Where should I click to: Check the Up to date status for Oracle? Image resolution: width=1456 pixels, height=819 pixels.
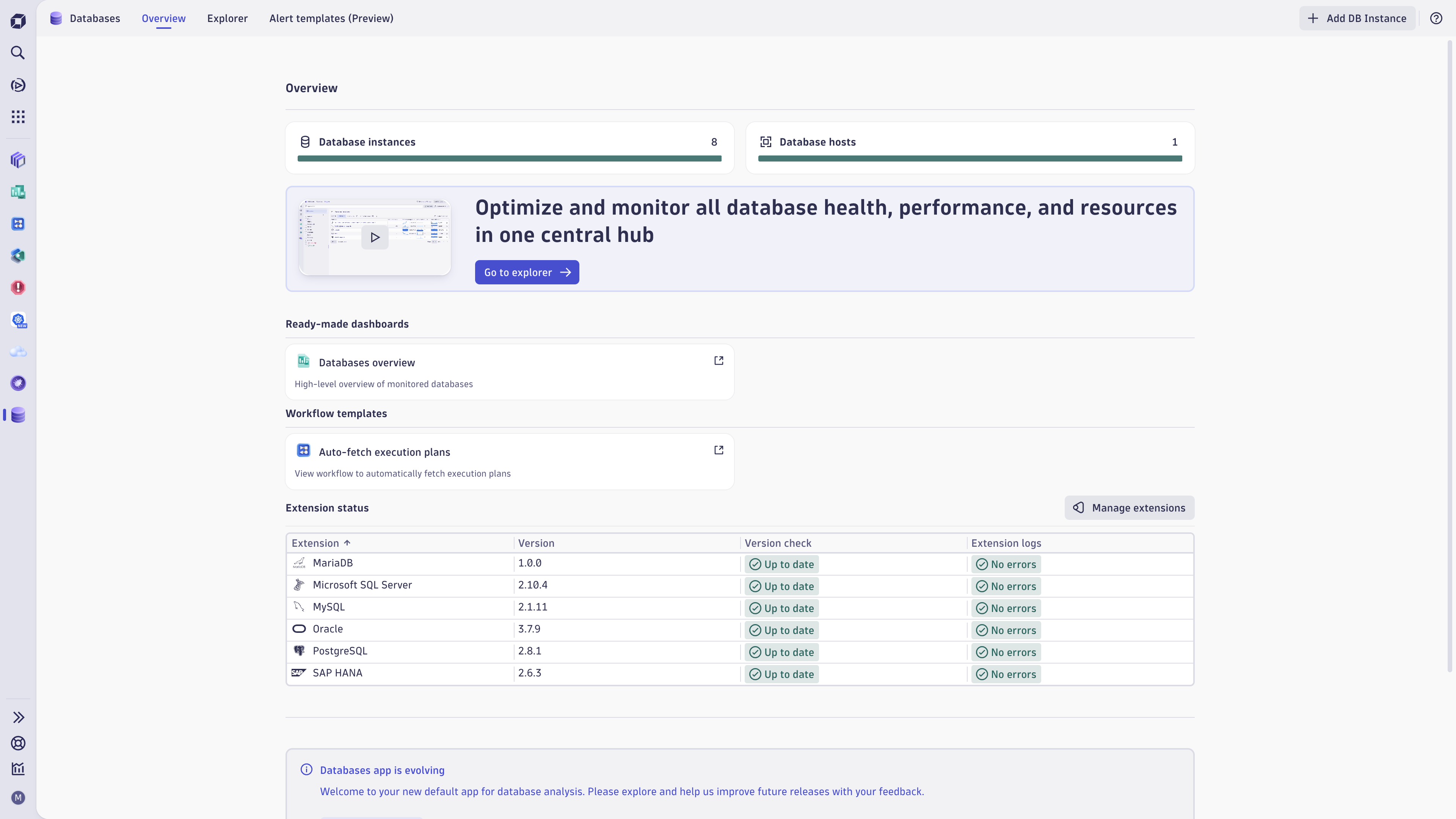coord(782,630)
